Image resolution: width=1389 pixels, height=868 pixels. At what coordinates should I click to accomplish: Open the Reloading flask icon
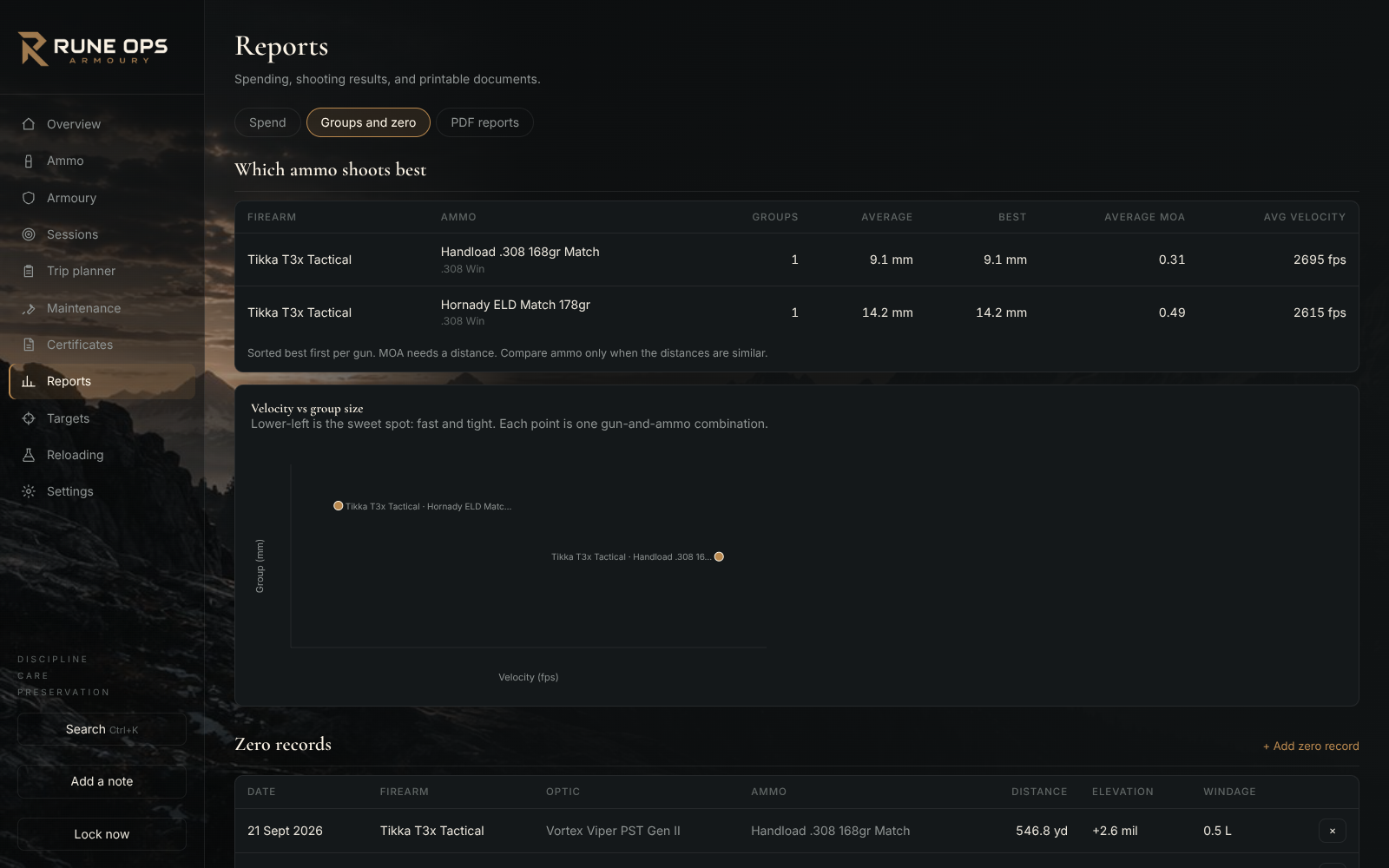29,455
